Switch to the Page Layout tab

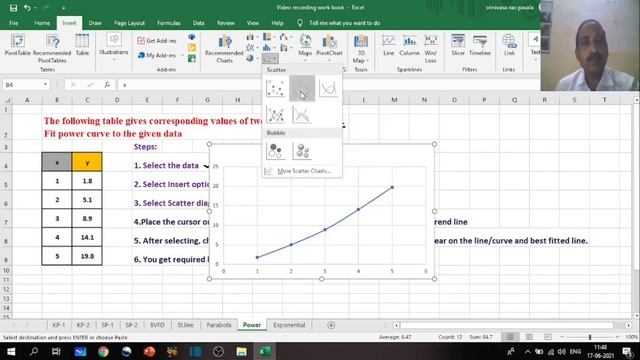[x=129, y=23]
